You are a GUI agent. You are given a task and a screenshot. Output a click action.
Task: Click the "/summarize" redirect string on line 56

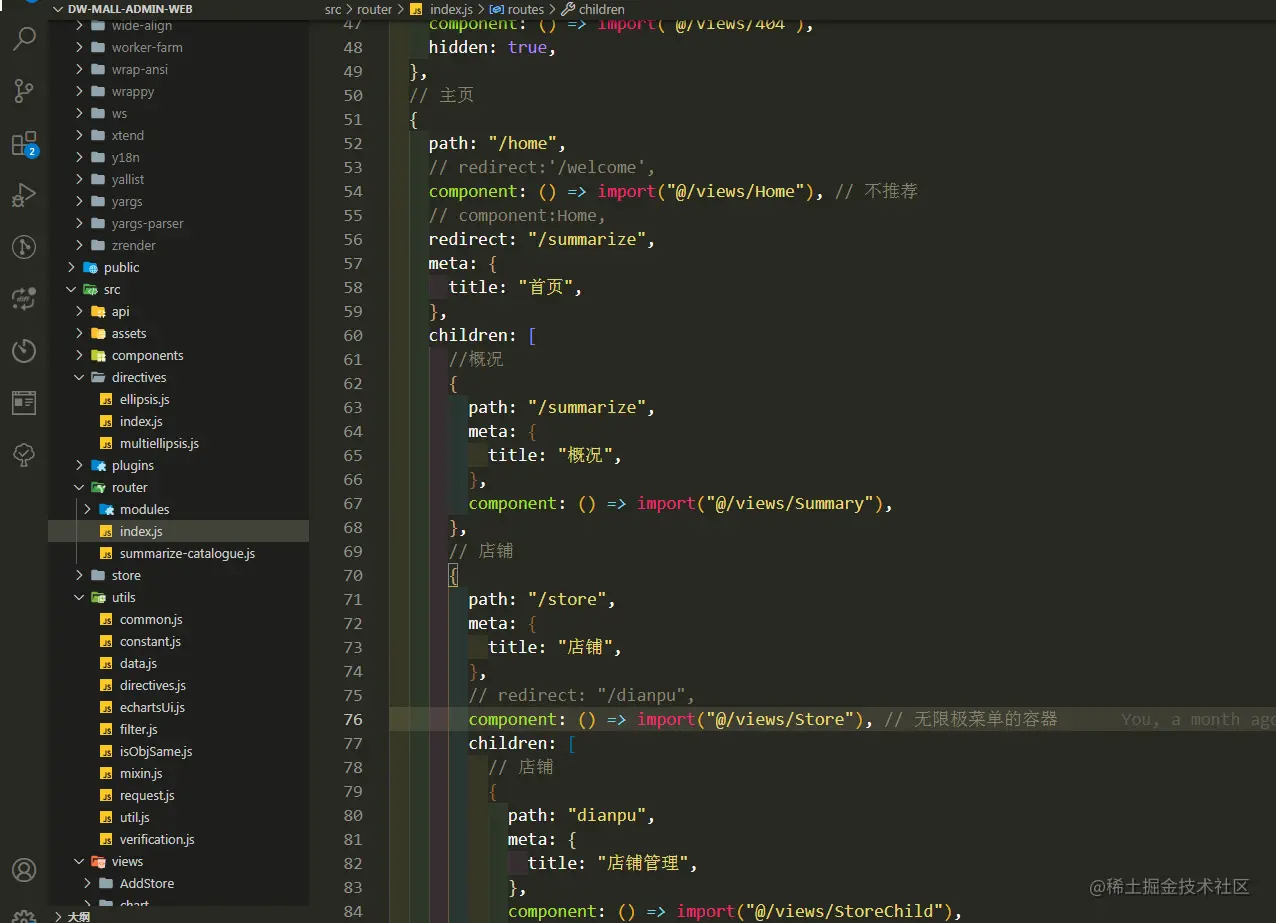(587, 239)
